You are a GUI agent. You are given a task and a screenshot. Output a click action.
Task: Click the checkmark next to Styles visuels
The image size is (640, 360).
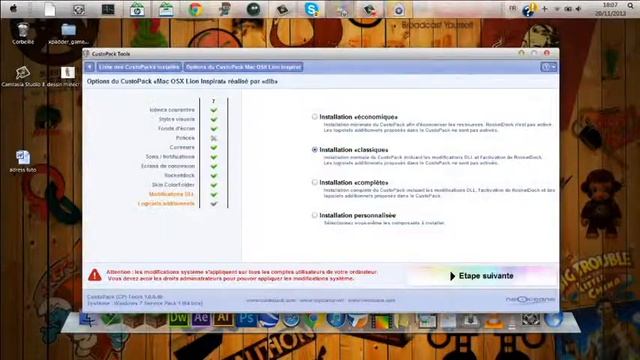click(x=213, y=119)
